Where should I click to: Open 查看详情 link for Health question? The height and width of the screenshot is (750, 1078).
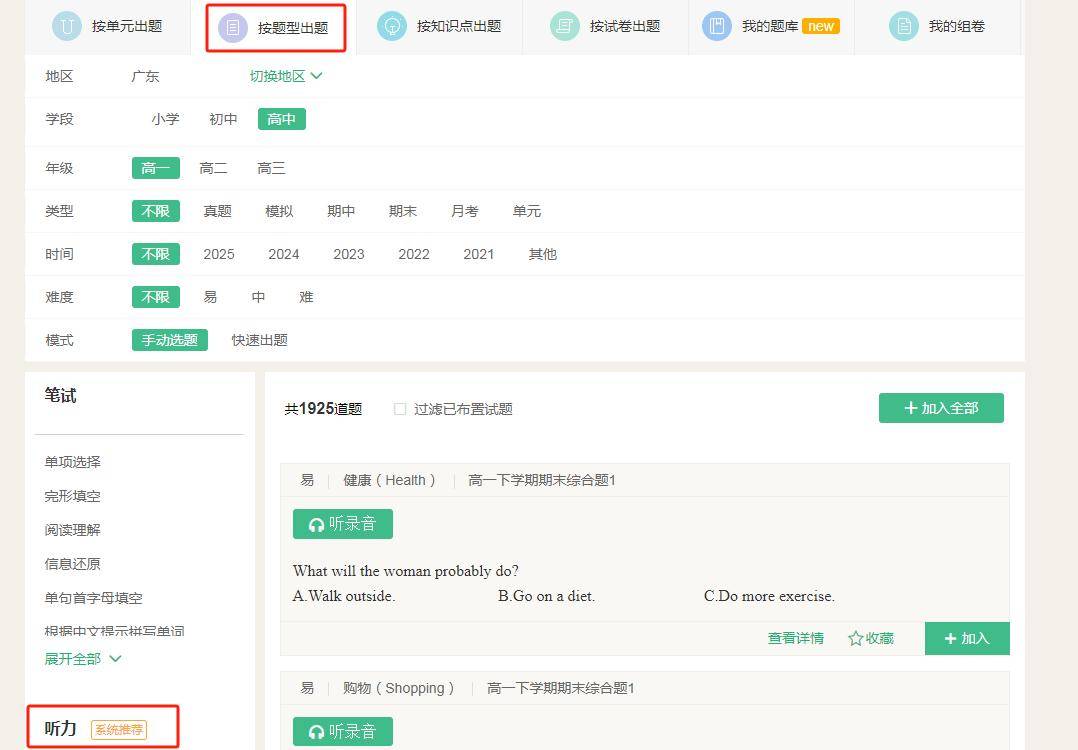pos(795,638)
